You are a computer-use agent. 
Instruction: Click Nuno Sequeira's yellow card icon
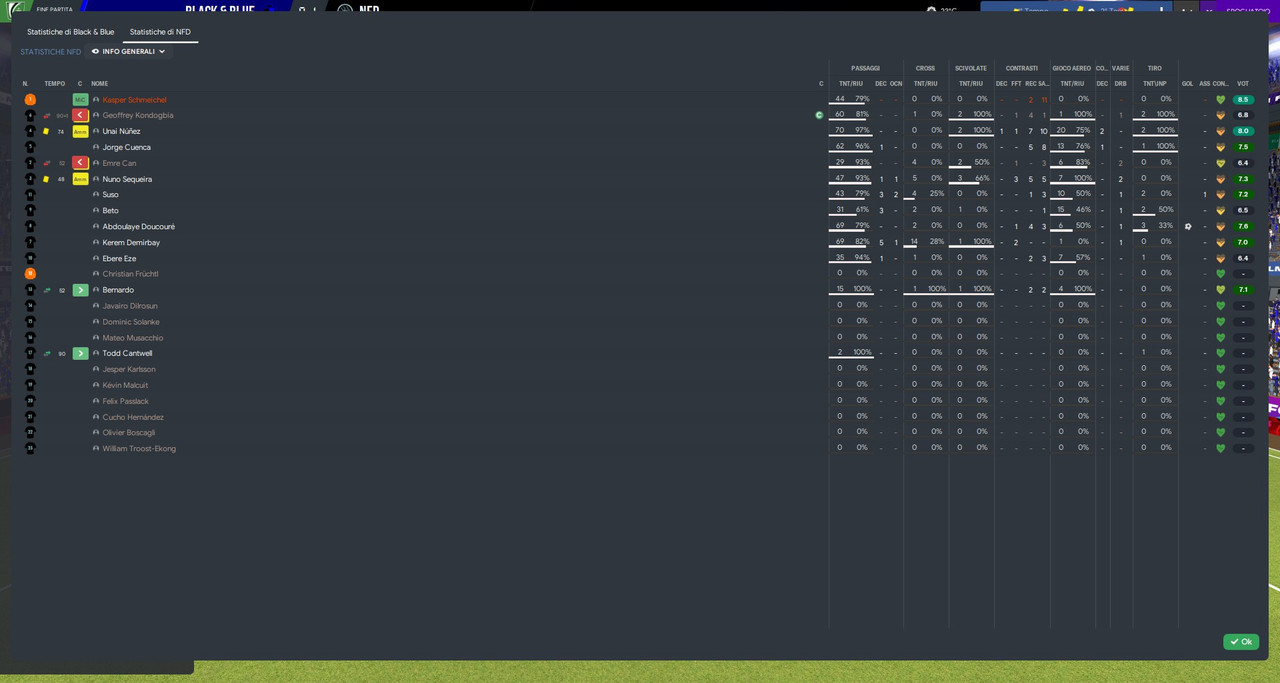pos(46,179)
